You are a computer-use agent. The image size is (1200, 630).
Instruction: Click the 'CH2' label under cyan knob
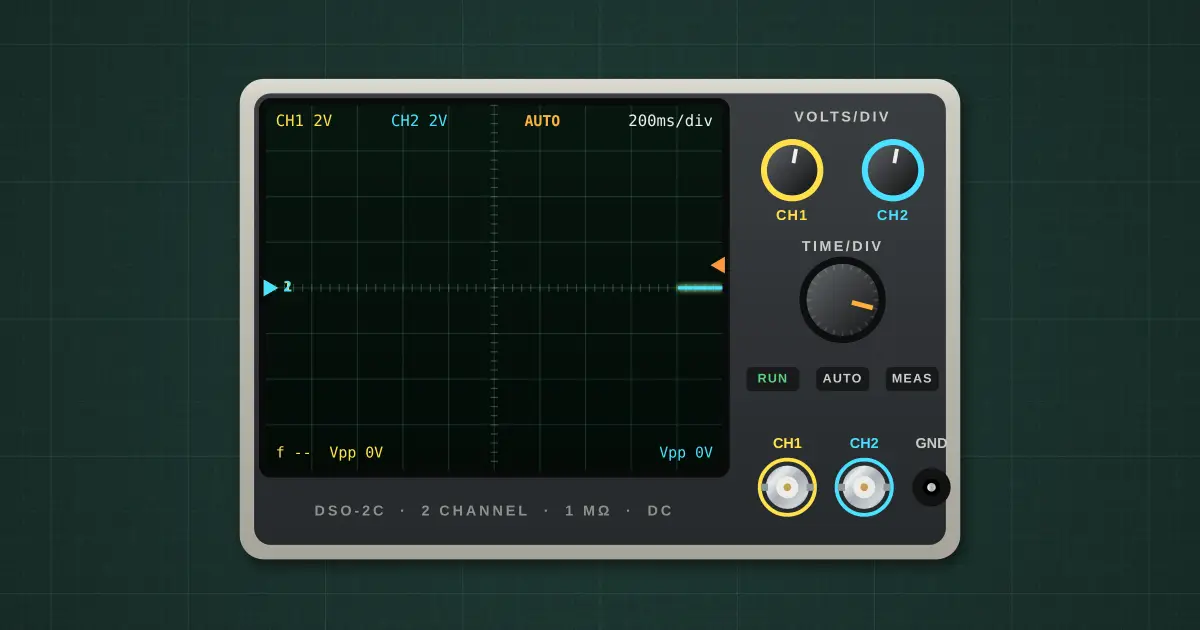pos(893,215)
